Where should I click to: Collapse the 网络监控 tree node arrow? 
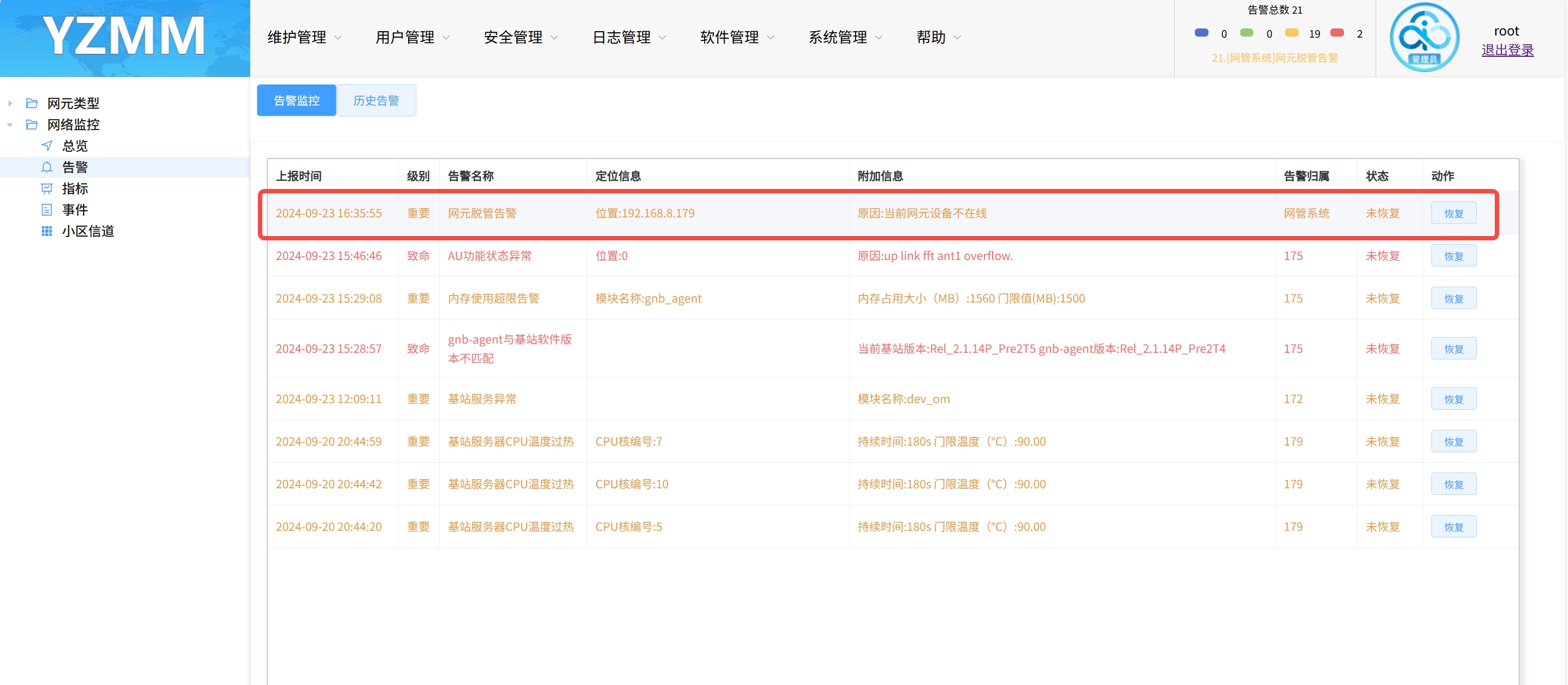pos(10,125)
